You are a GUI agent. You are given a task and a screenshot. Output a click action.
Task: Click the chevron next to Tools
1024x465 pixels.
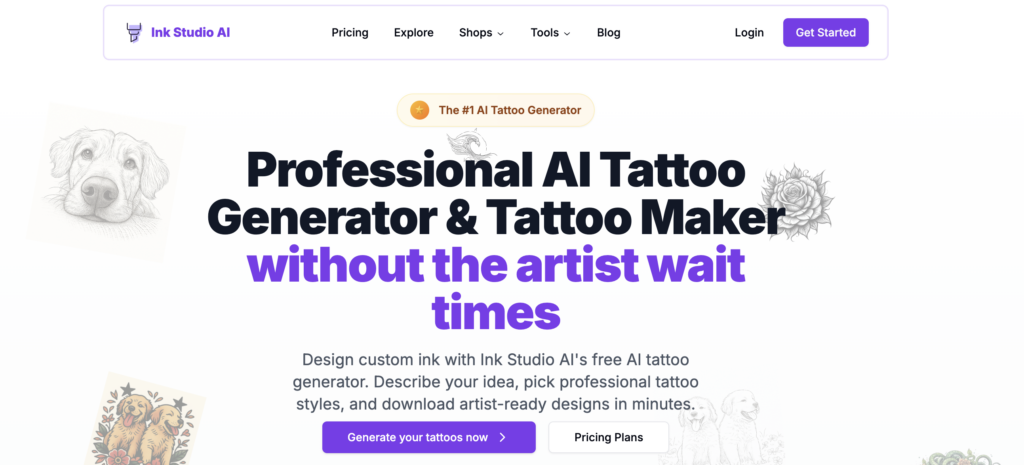(x=567, y=33)
